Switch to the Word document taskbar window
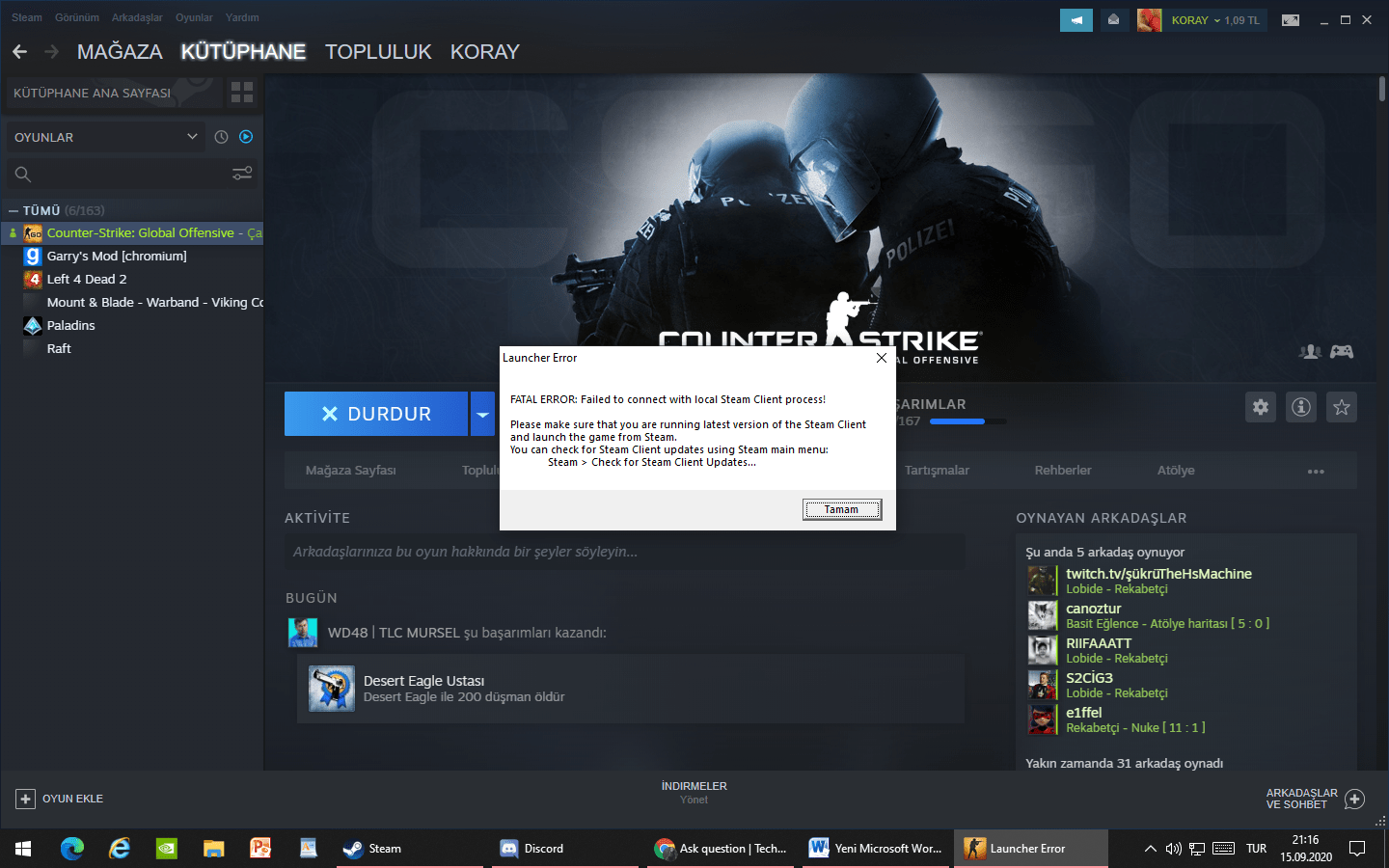 (x=876, y=849)
